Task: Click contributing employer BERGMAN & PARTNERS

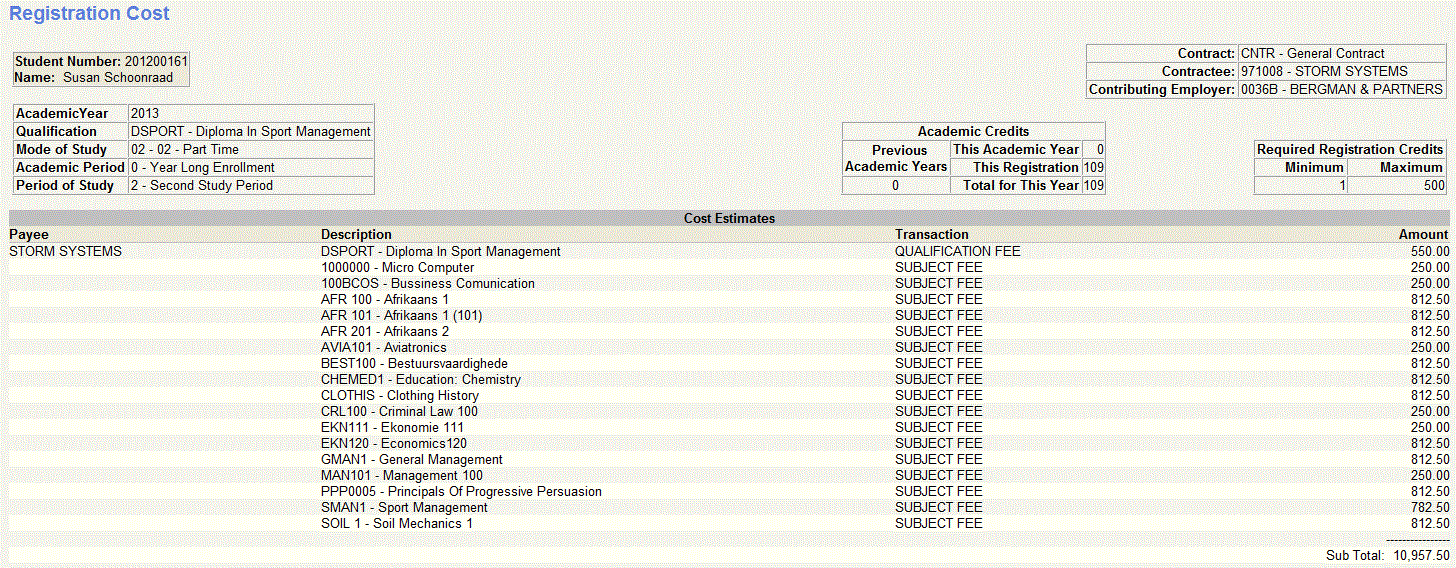Action: point(1341,90)
